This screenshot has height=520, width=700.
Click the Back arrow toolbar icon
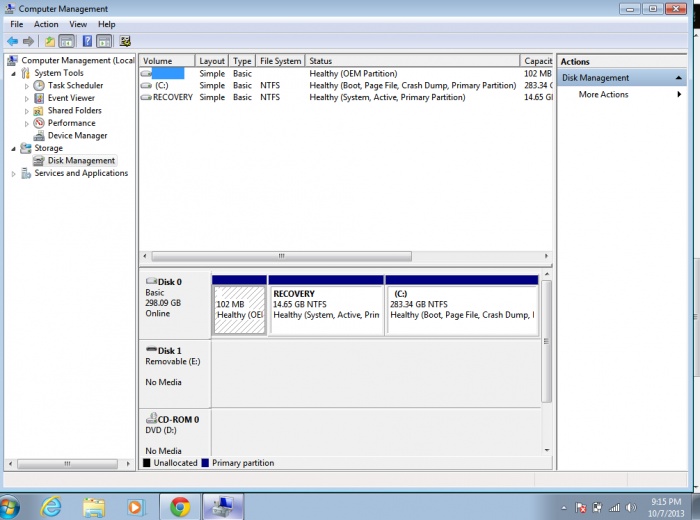[x=12, y=42]
